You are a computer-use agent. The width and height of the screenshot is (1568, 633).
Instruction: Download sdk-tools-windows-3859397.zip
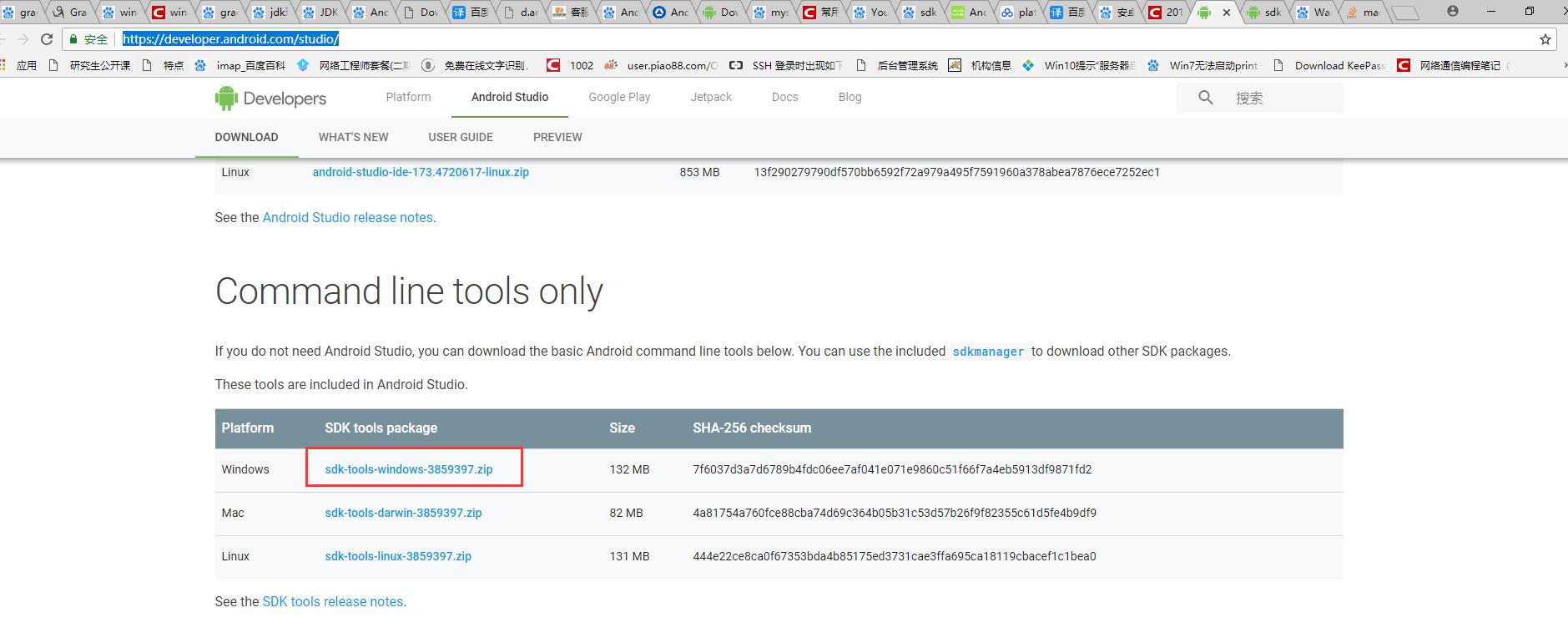pyautogui.click(x=409, y=469)
